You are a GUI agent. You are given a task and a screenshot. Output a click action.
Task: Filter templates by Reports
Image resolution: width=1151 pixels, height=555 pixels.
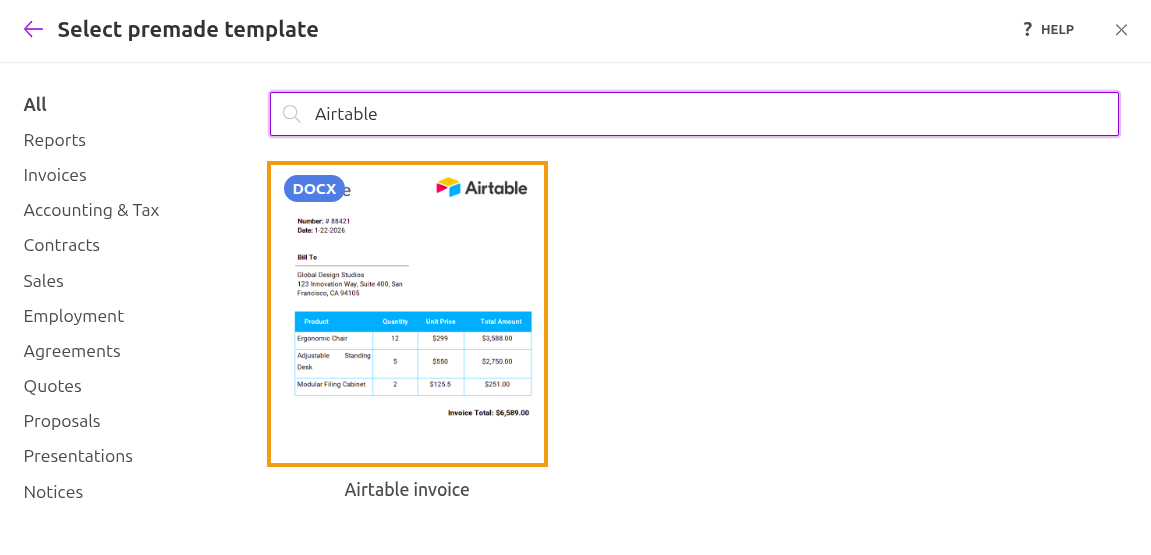point(54,140)
